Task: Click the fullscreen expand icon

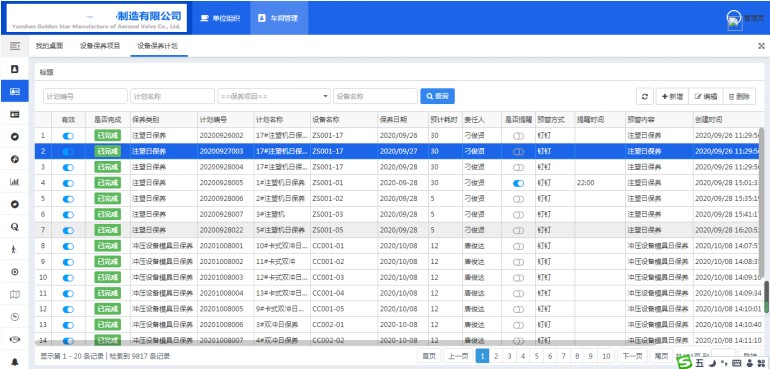Action: [761, 46]
